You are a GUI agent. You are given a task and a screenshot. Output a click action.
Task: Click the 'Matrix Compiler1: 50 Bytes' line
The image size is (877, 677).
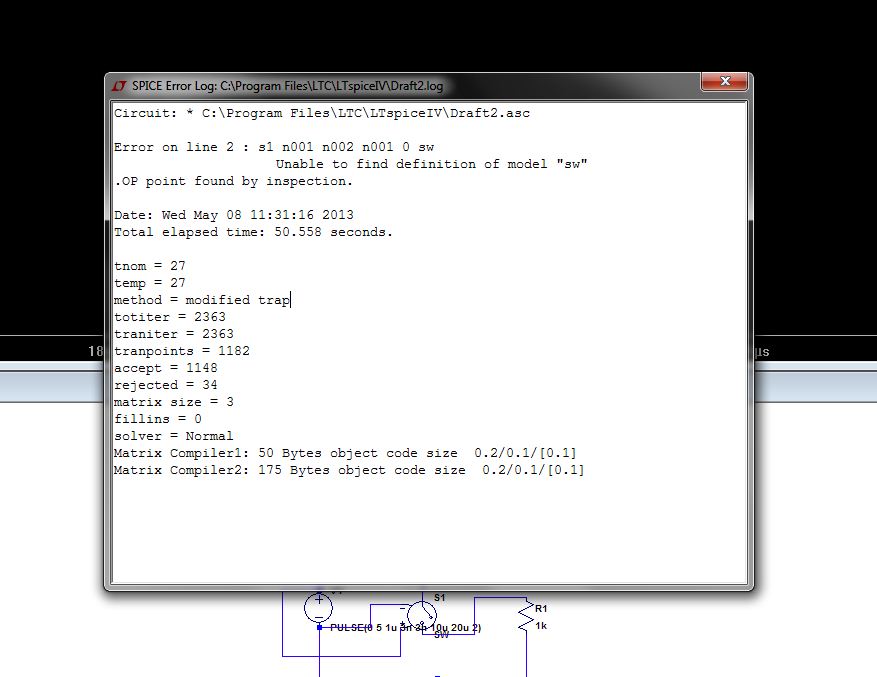[x=345, y=453]
